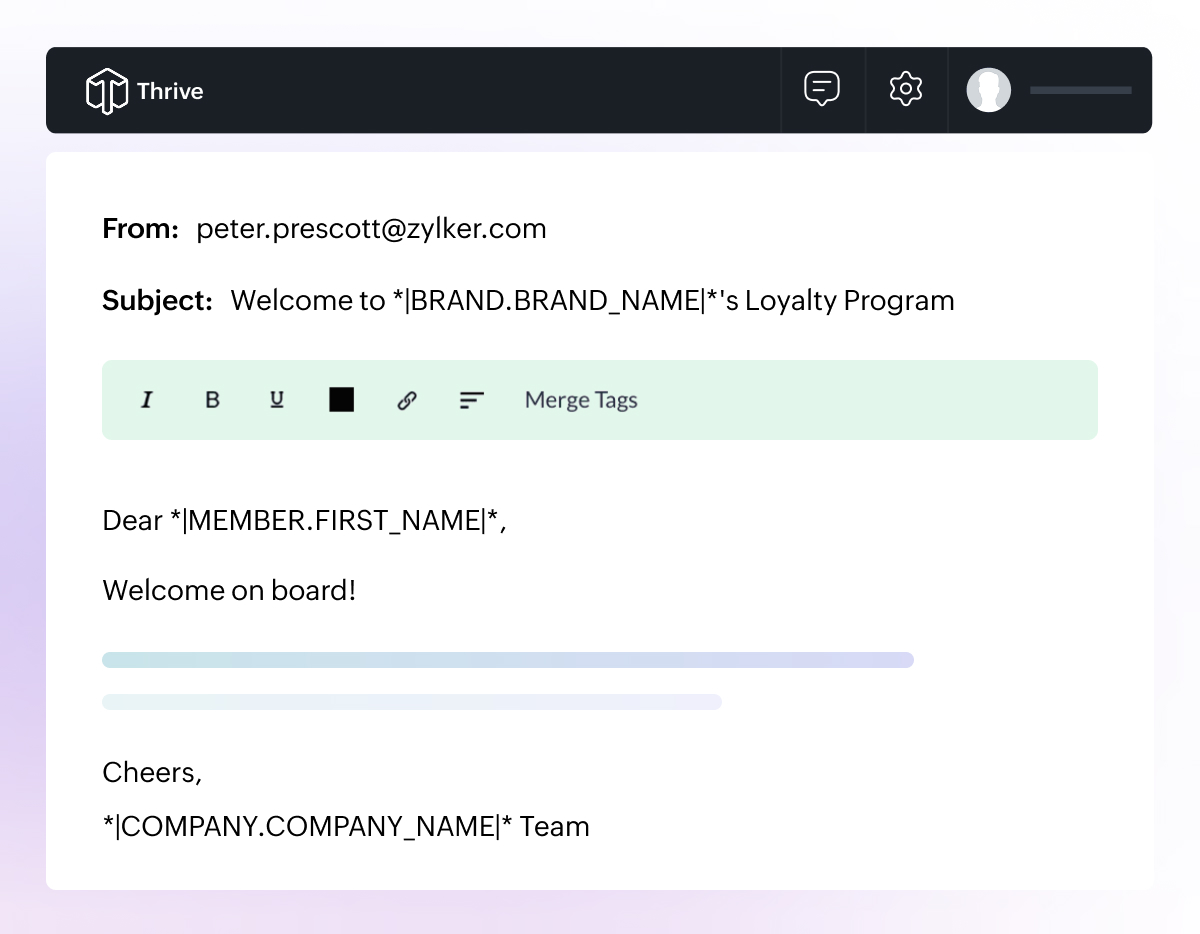Click the Subject line text field

(592, 301)
